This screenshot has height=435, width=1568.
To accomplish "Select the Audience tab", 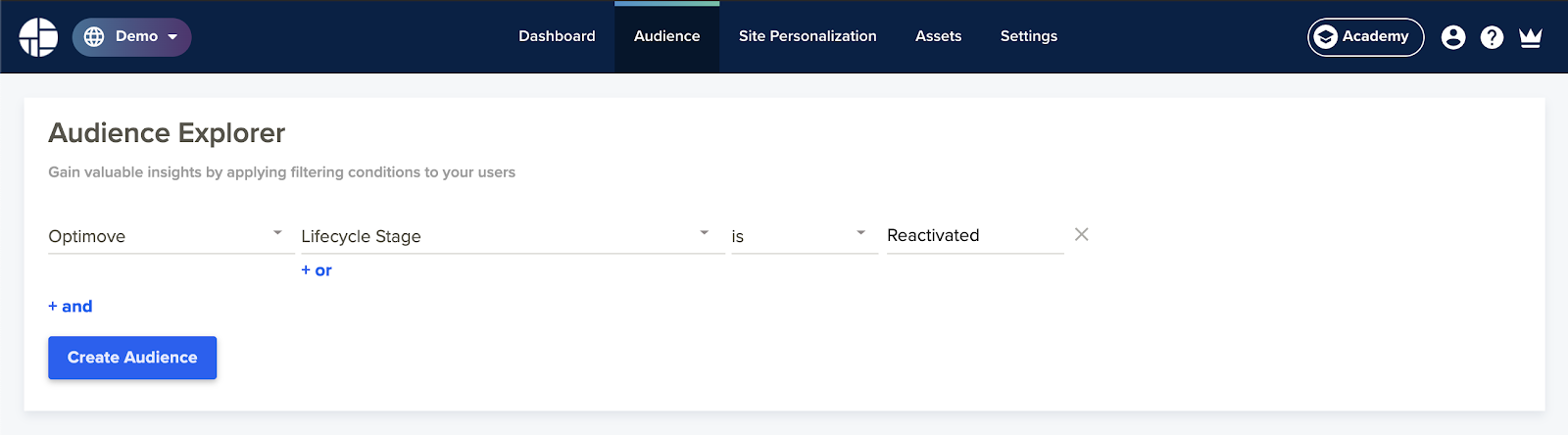I will 666,36.
